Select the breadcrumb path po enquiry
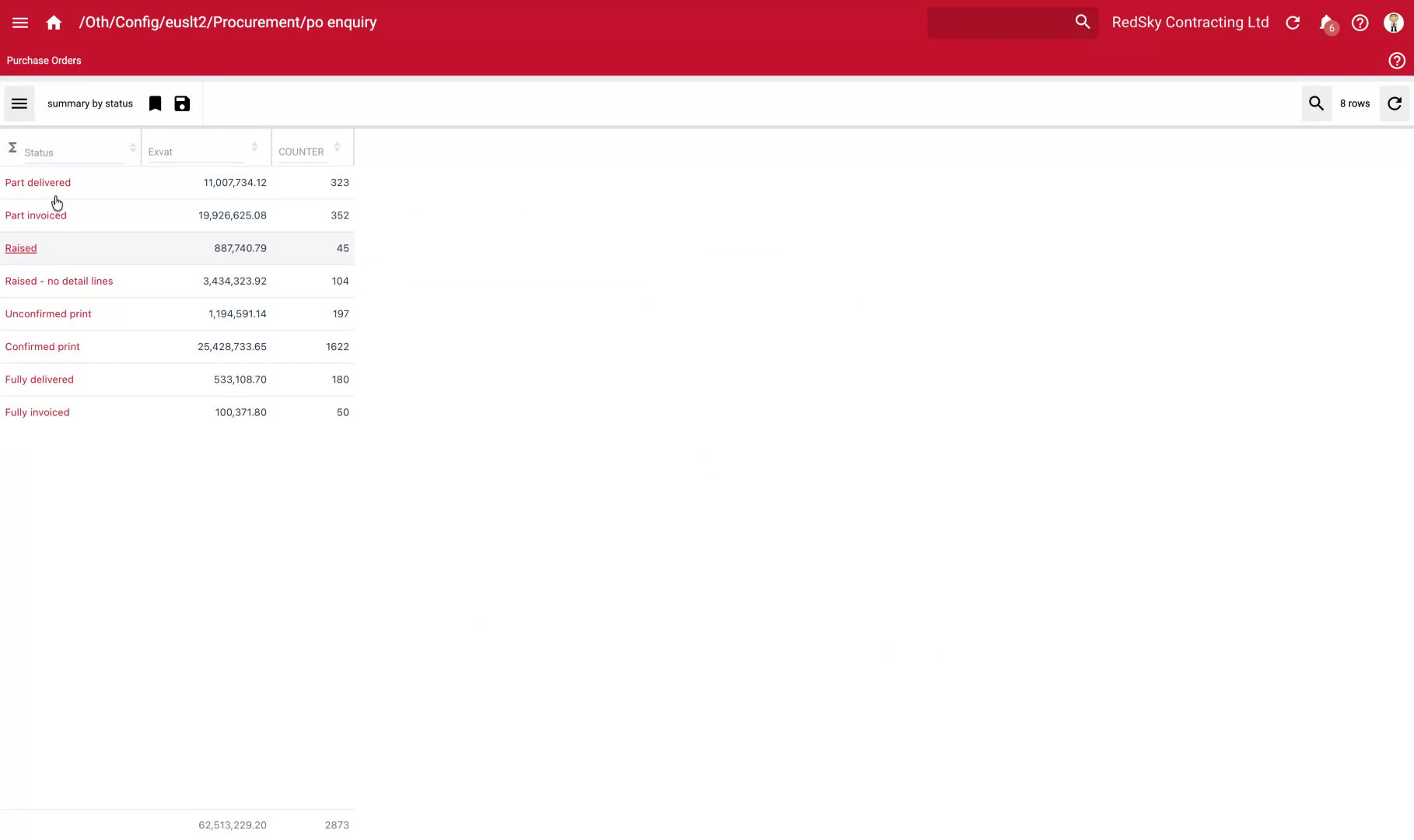The width and height of the screenshot is (1414, 840). pyautogui.click(x=341, y=22)
